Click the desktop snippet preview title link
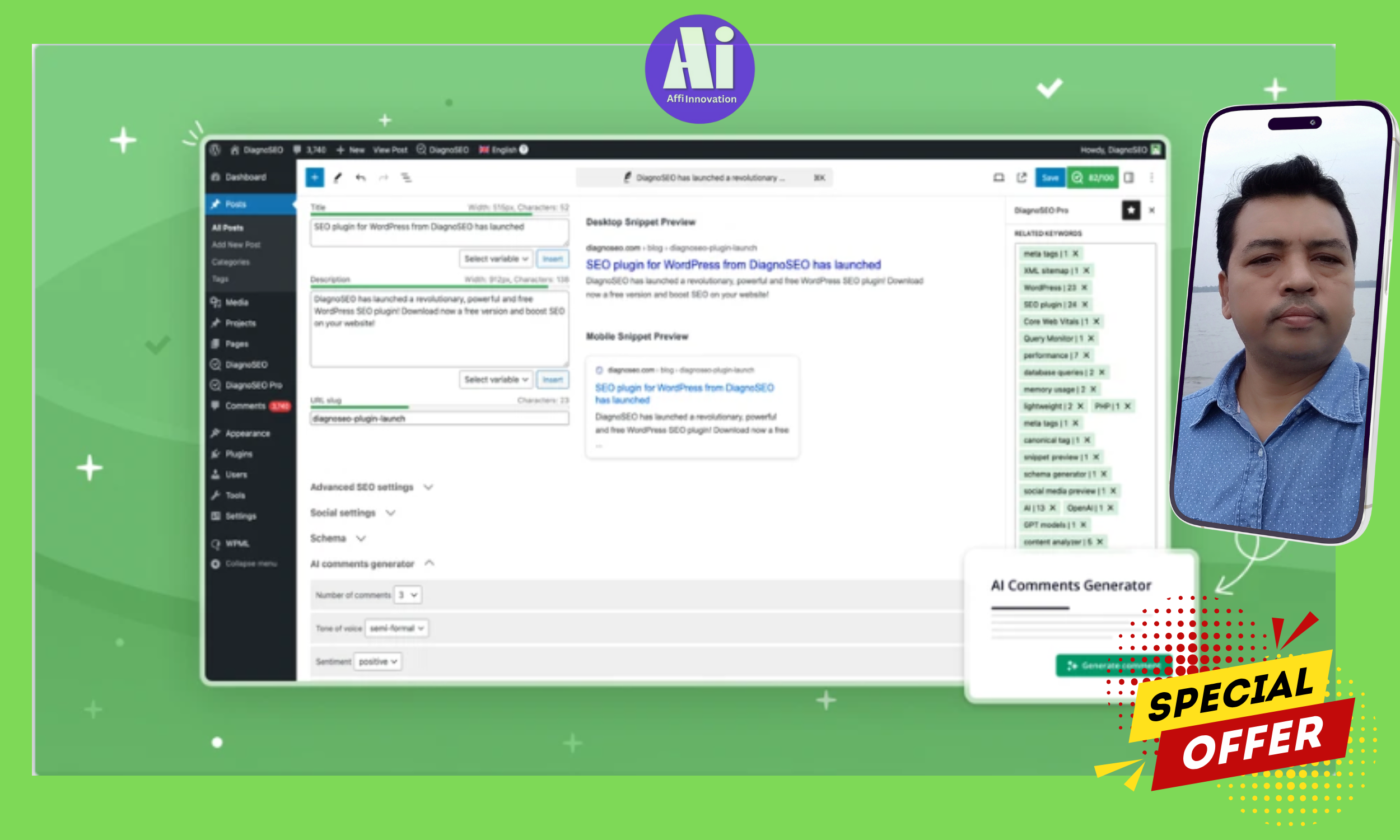The width and height of the screenshot is (1400, 840). click(x=734, y=265)
